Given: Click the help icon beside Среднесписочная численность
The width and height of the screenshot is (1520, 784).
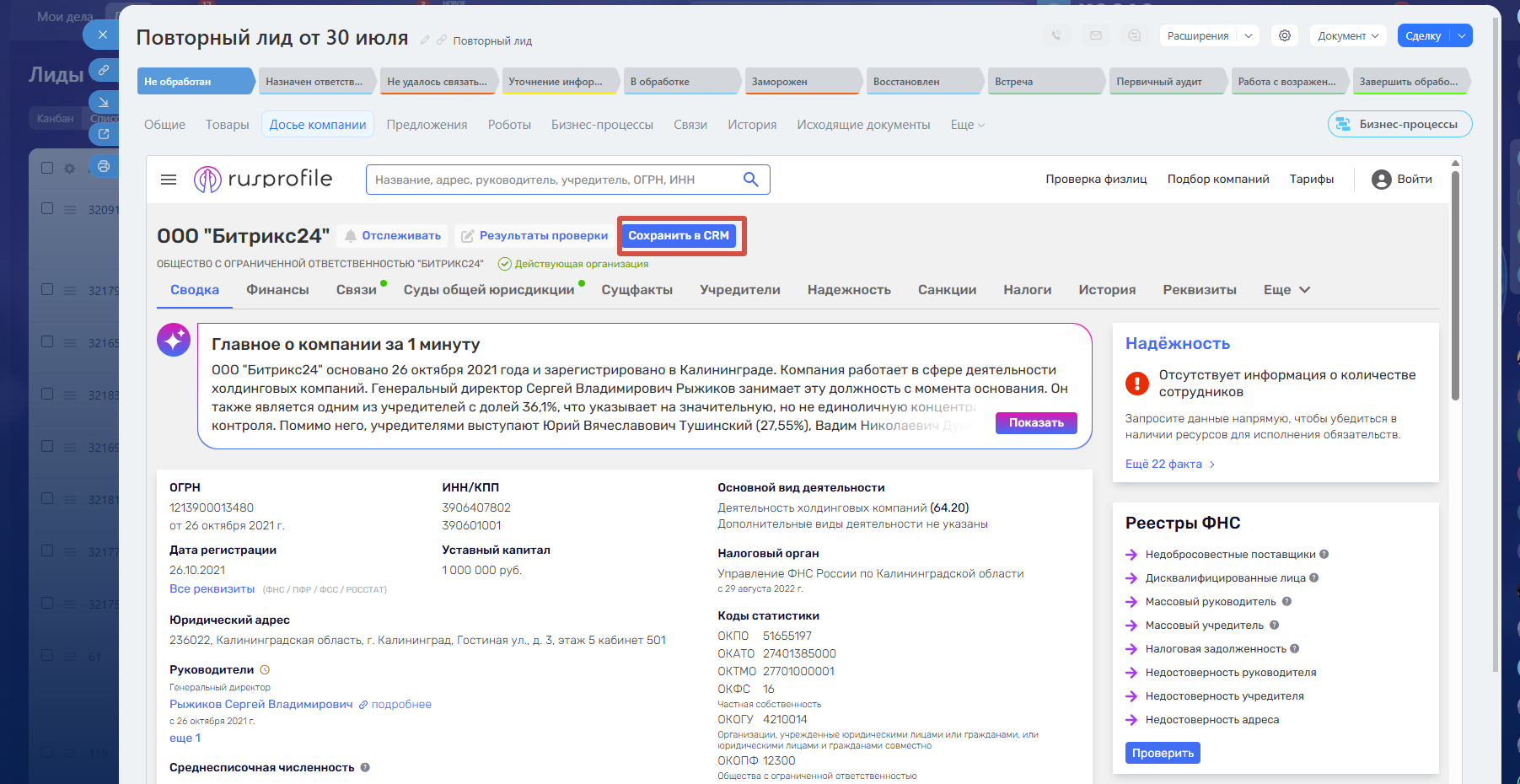Looking at the screenshot, I should coord(365,767).
